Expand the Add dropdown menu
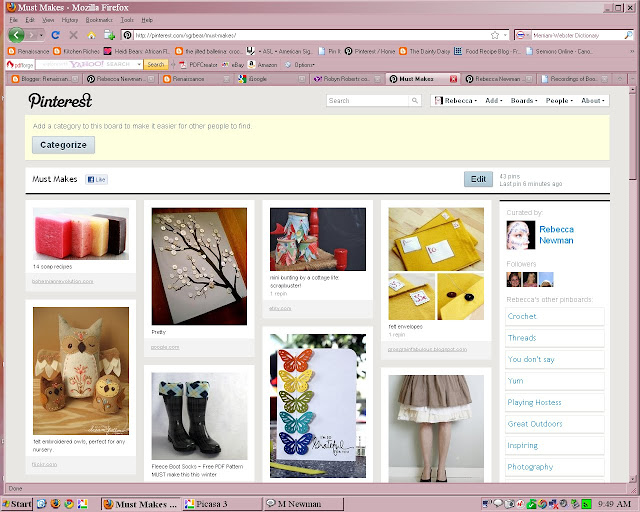640x512 pixels. (493, 100)
